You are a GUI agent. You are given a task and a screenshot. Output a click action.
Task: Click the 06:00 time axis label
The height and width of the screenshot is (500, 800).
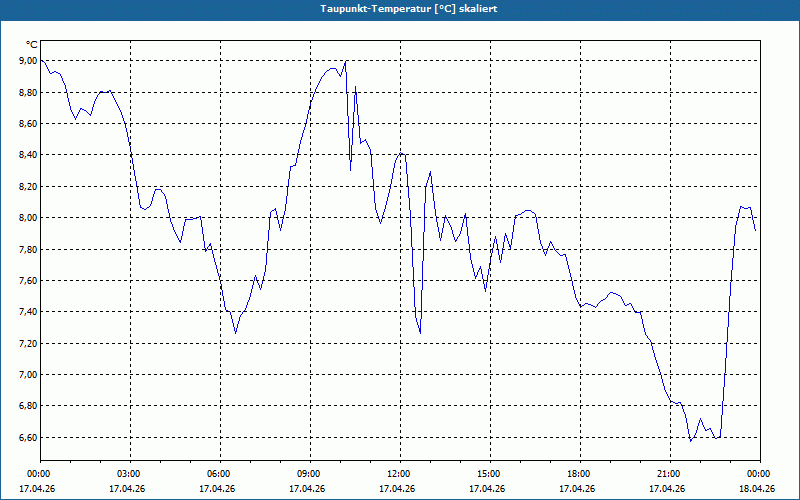point(220,474)
